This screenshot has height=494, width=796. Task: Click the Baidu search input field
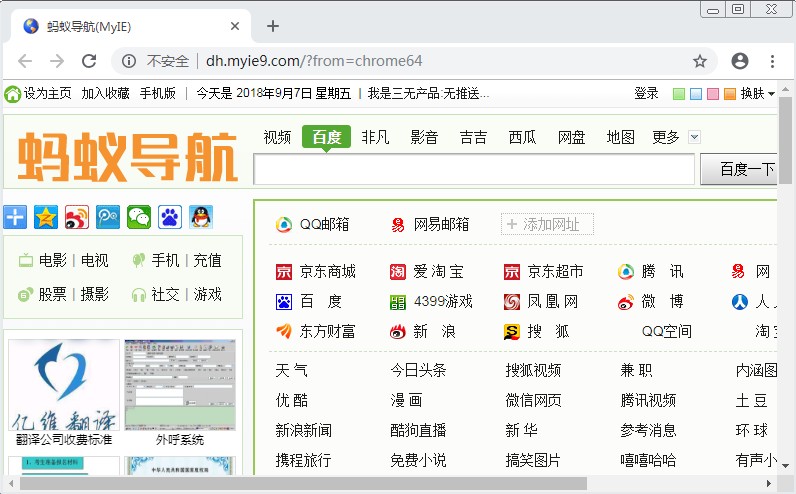click(474, 170)
